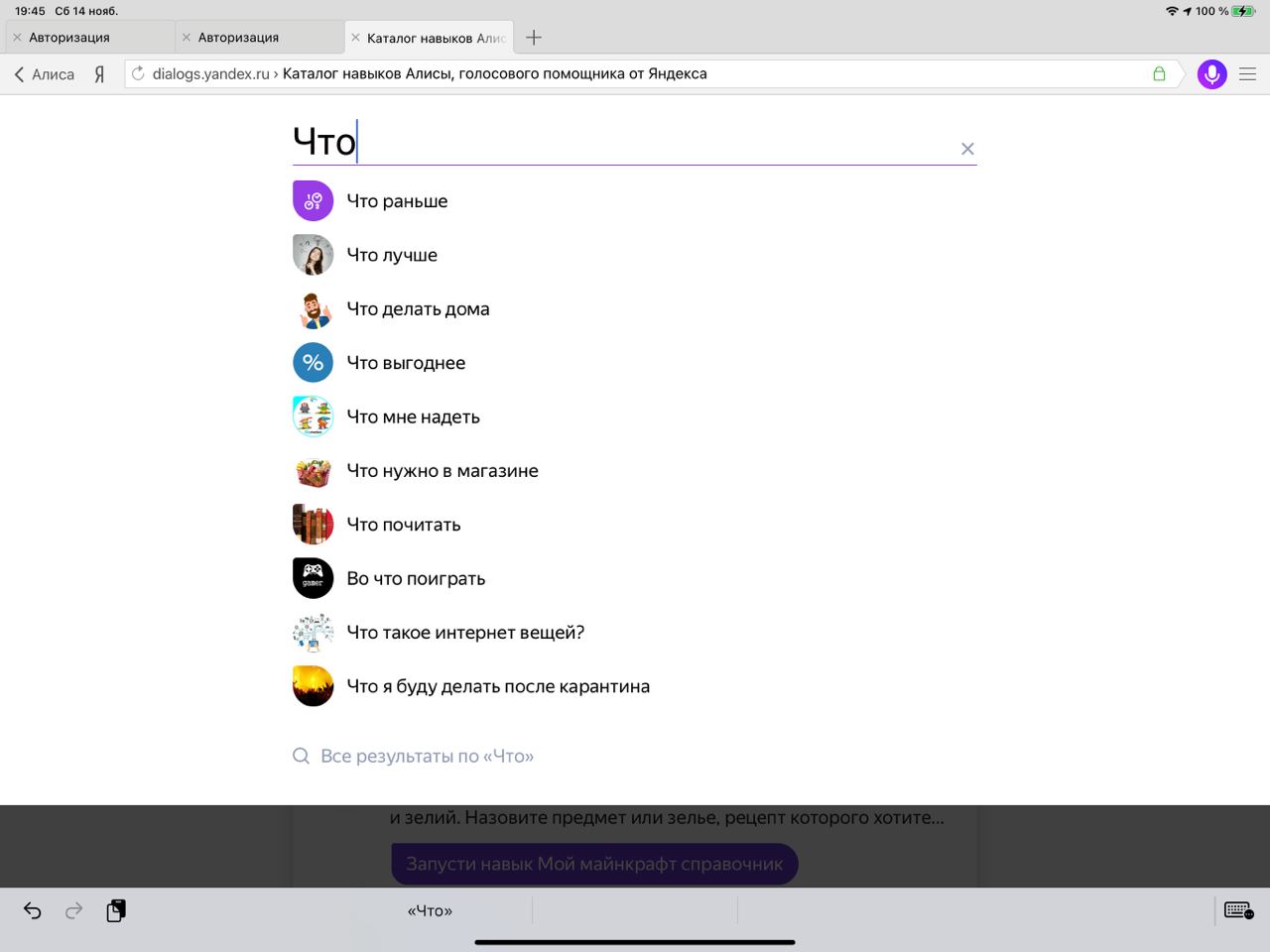Tap the redo arrow in keyboard bar

coord(74,910)
